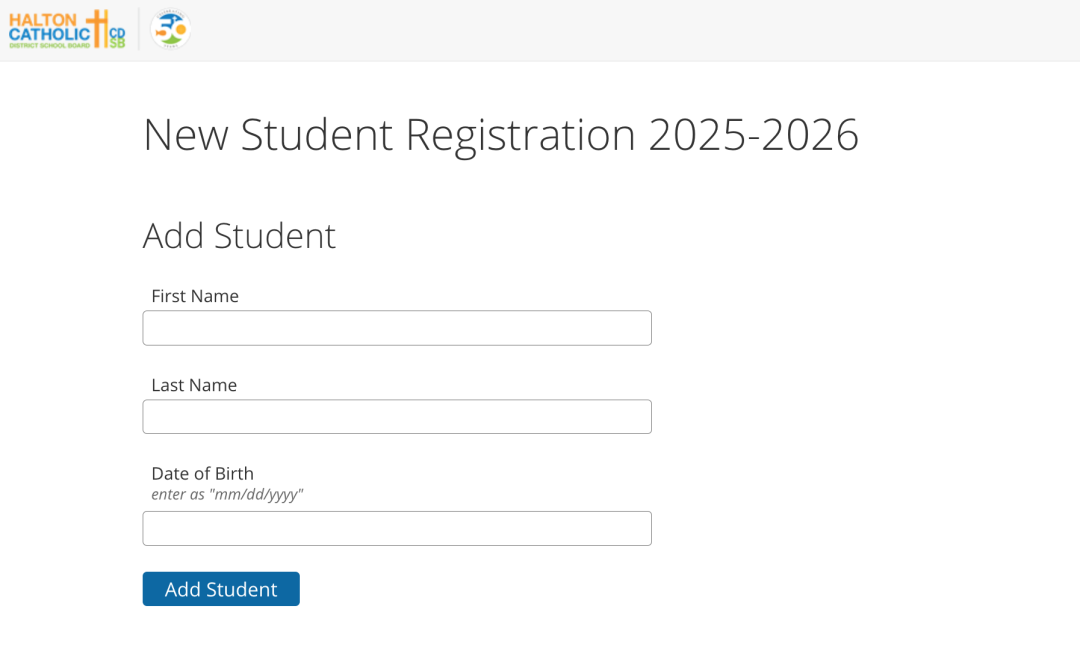Click the Add Student section heading
The width and height of the screenshot is (1080, 656).
(239, 236)
